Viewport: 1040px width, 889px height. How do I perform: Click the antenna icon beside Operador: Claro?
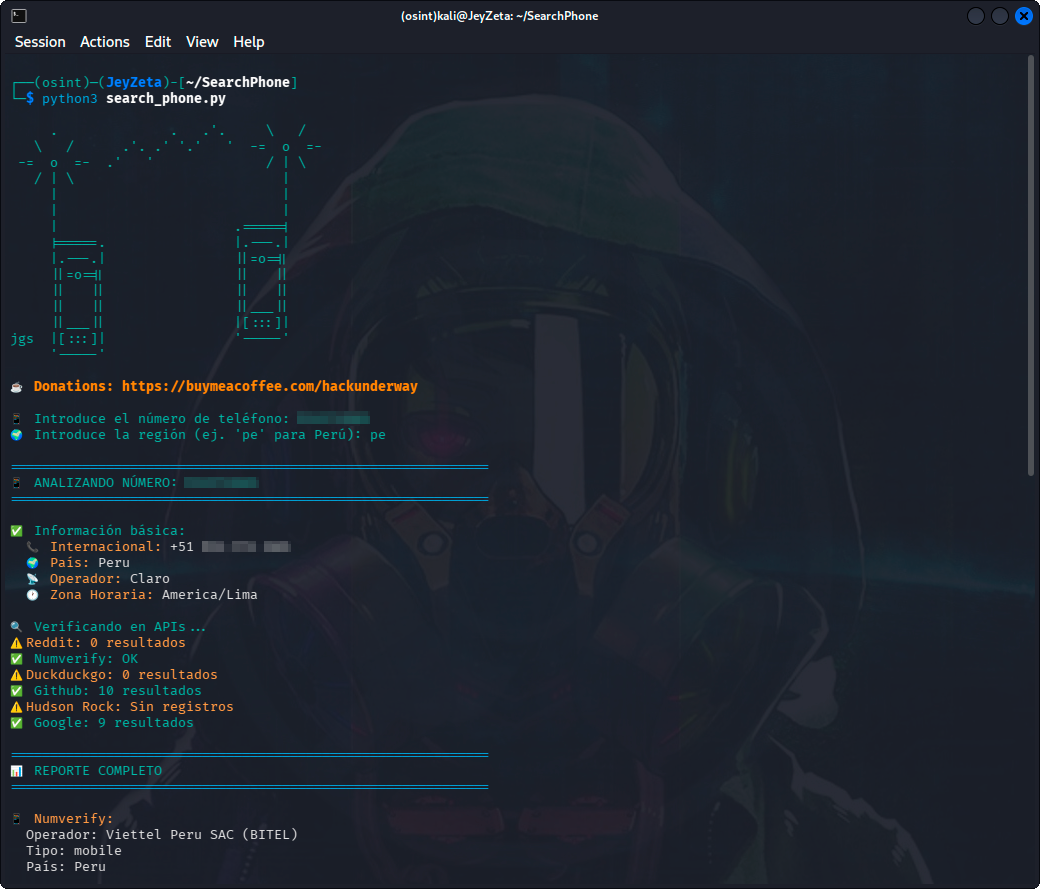[32, 579]
